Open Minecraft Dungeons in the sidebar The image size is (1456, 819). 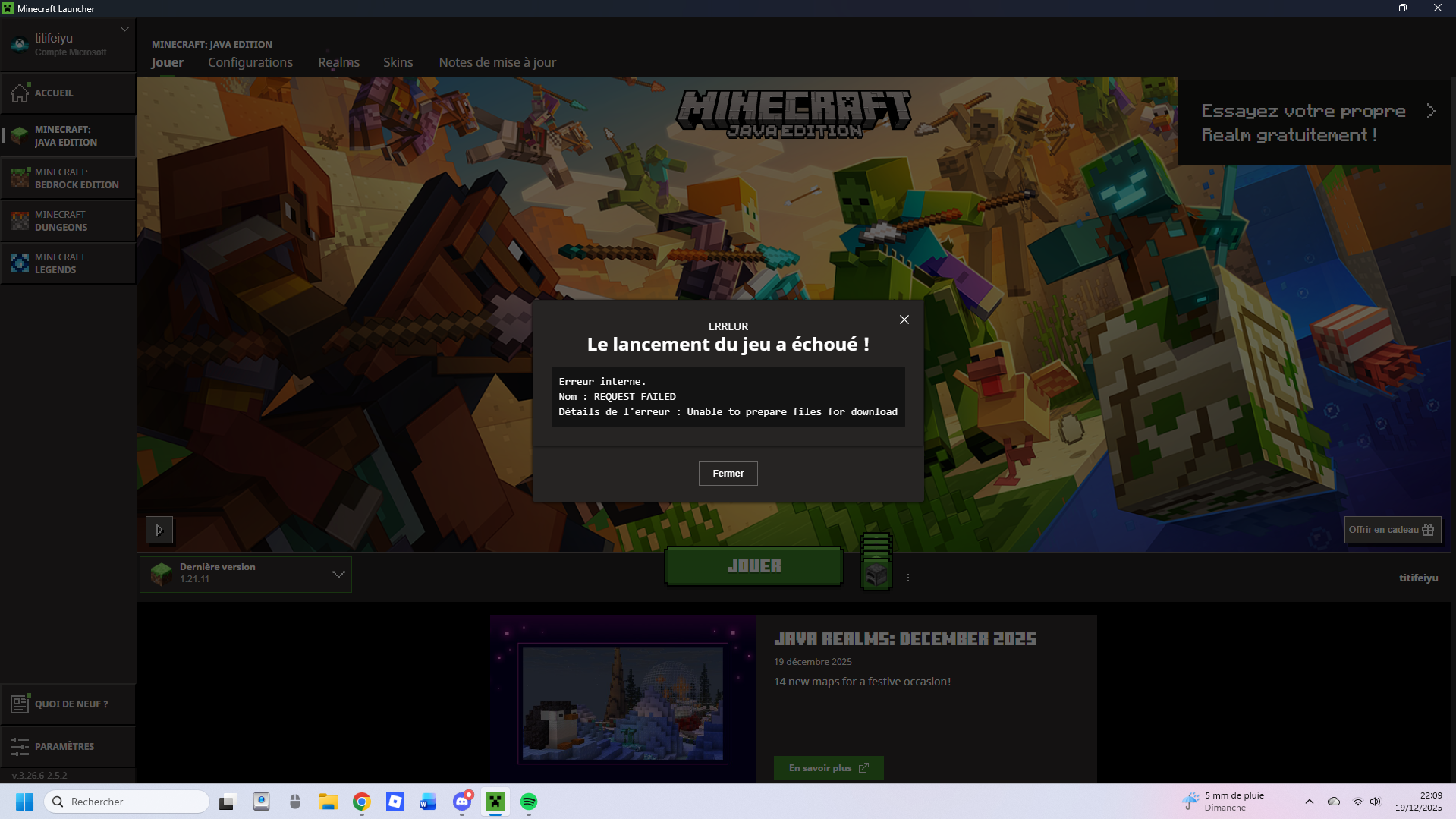(68, 221)
